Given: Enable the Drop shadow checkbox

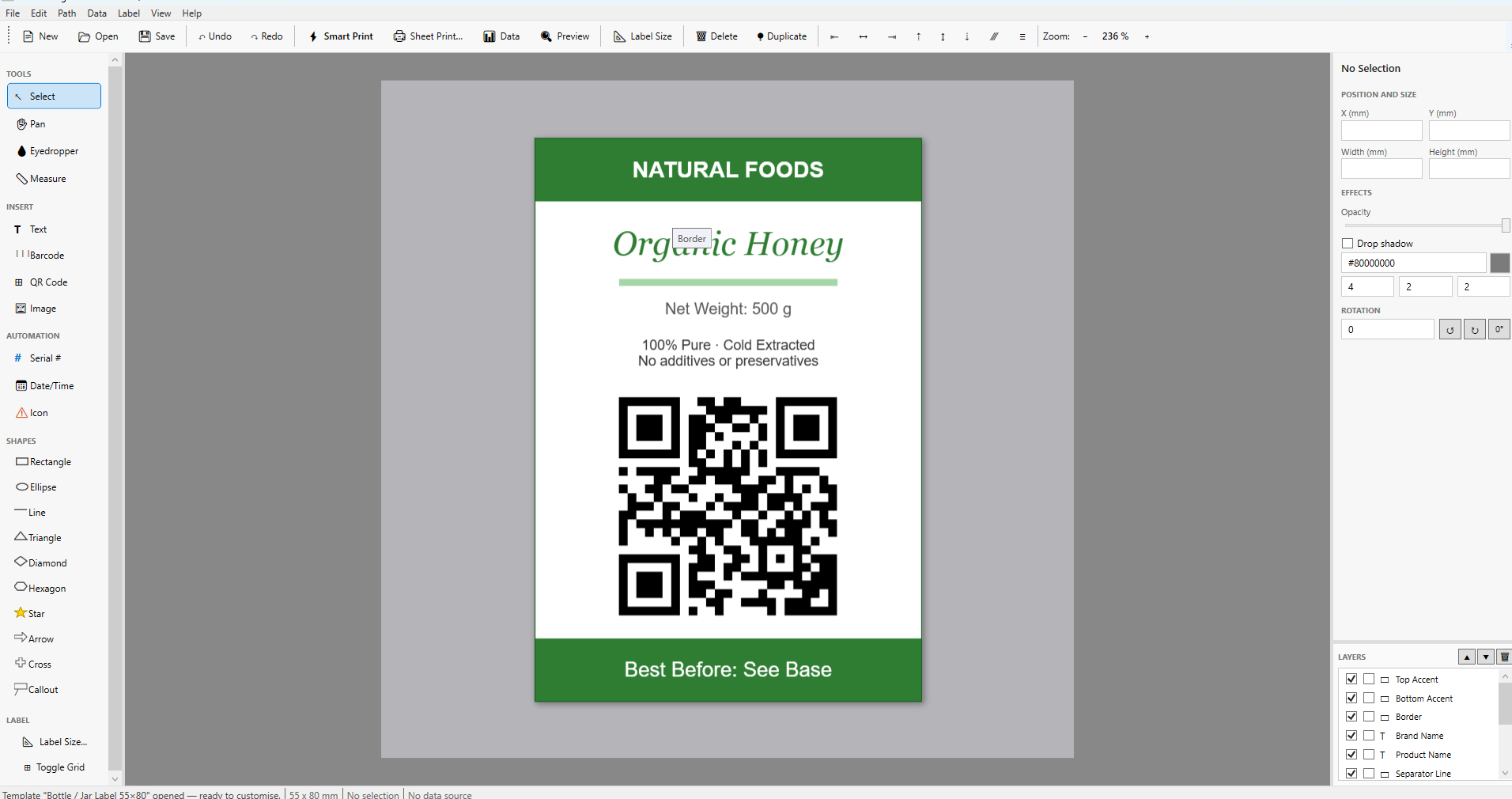Looking at the screenshot, I should pos(1348,244).
